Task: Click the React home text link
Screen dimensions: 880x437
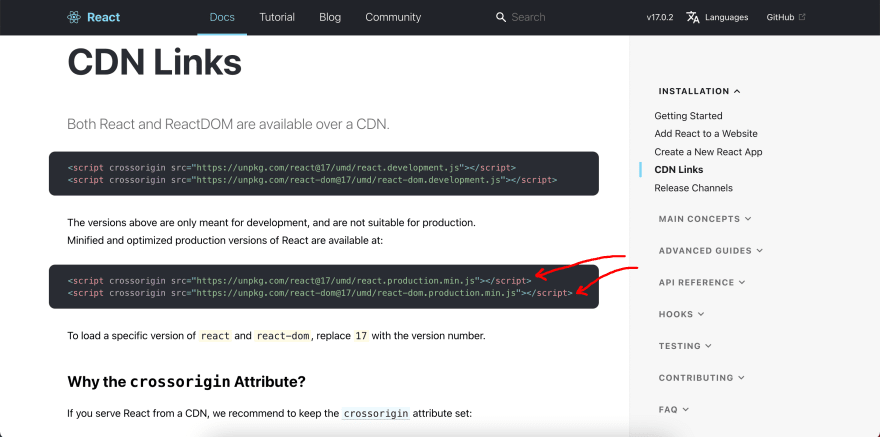Action: (103, 17)
